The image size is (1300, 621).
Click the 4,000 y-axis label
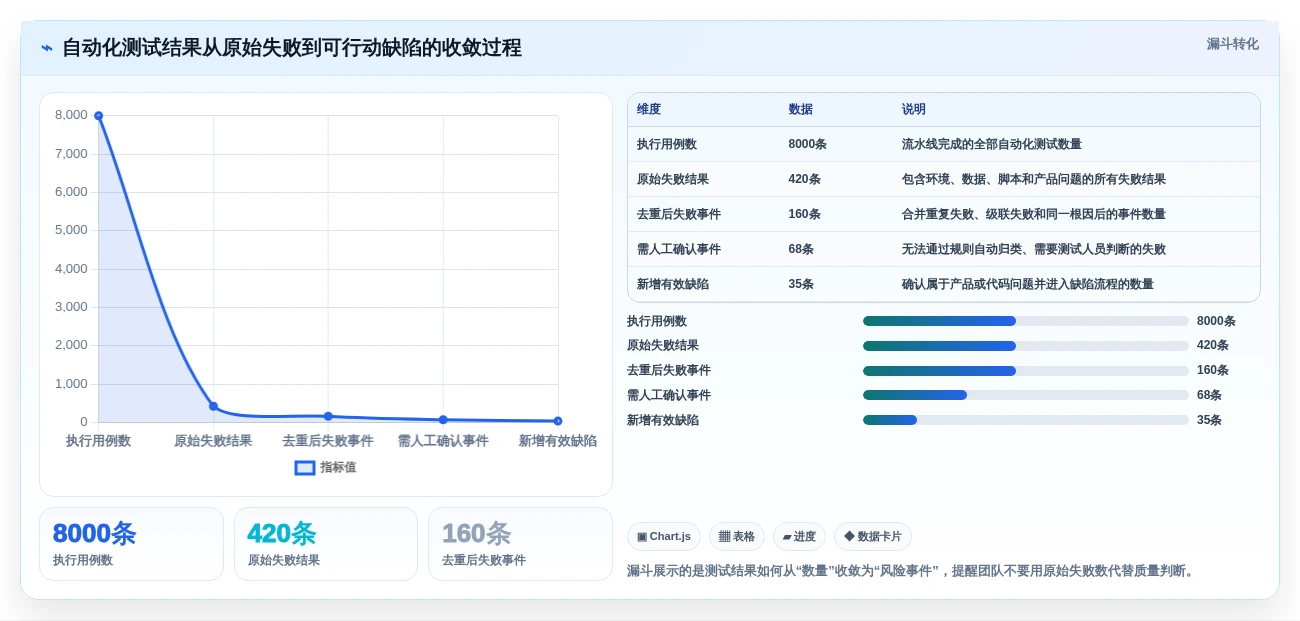click(x=71, y=268)
